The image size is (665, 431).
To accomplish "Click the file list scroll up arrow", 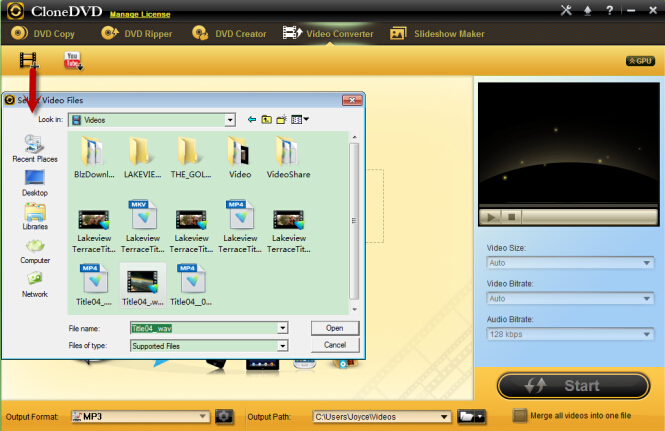I will click(355, 137).
